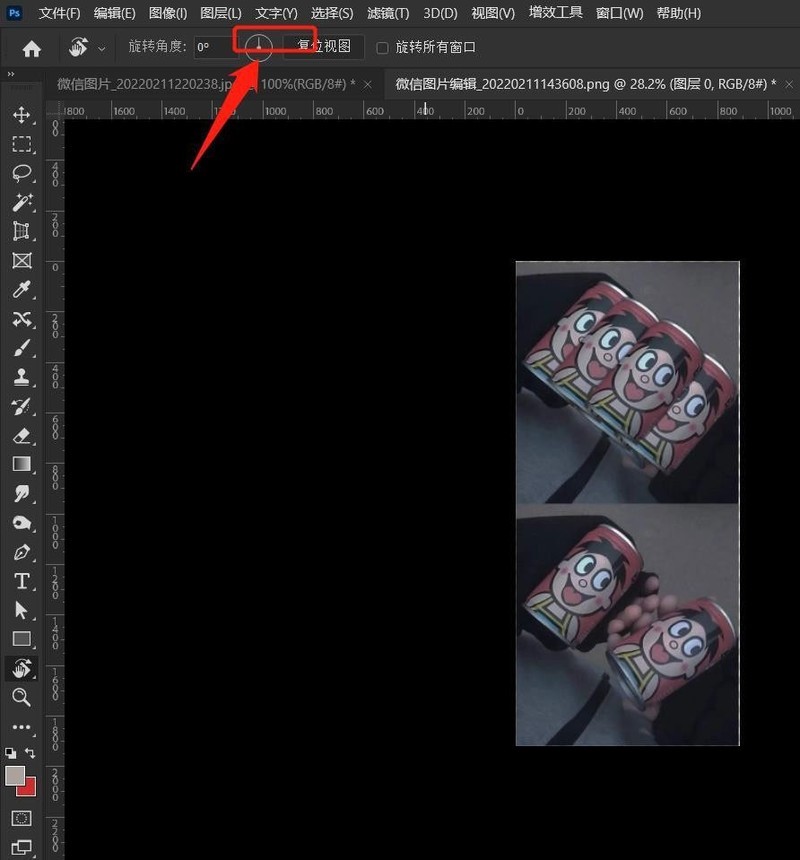800x860 pixels.
Task: Toggle Quick Mask mode icon
Action: [x=21, y=818]
